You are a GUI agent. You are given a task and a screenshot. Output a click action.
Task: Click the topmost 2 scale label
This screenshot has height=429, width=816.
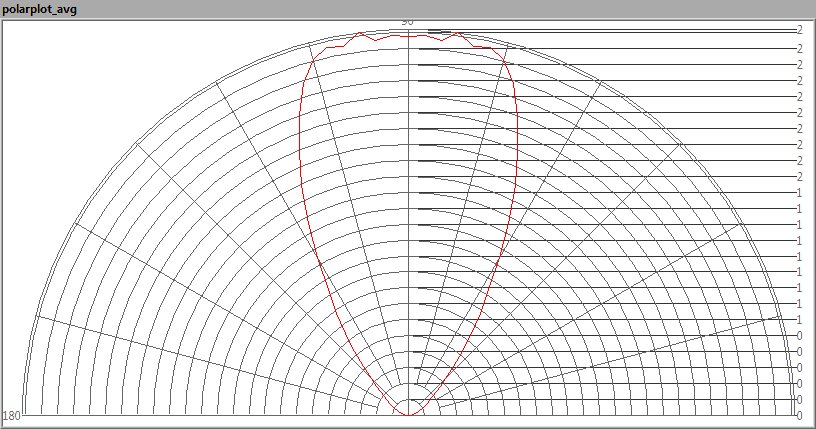tap(800, 30)
